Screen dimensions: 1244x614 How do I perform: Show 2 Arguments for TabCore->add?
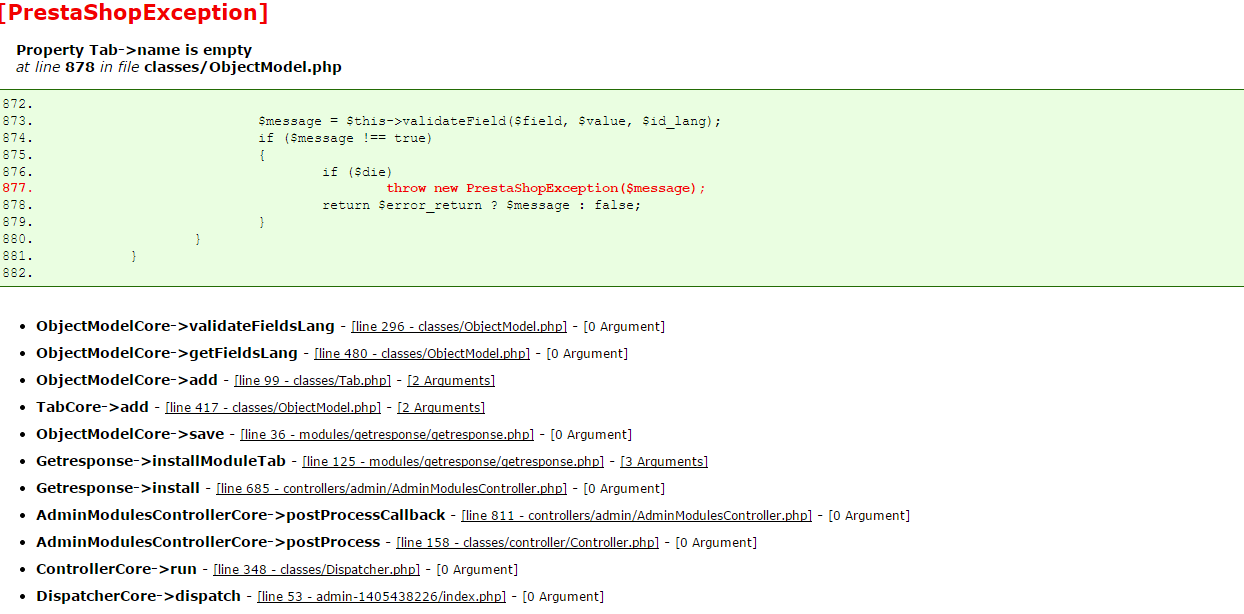pyautogui.click(x=441, y=408)
